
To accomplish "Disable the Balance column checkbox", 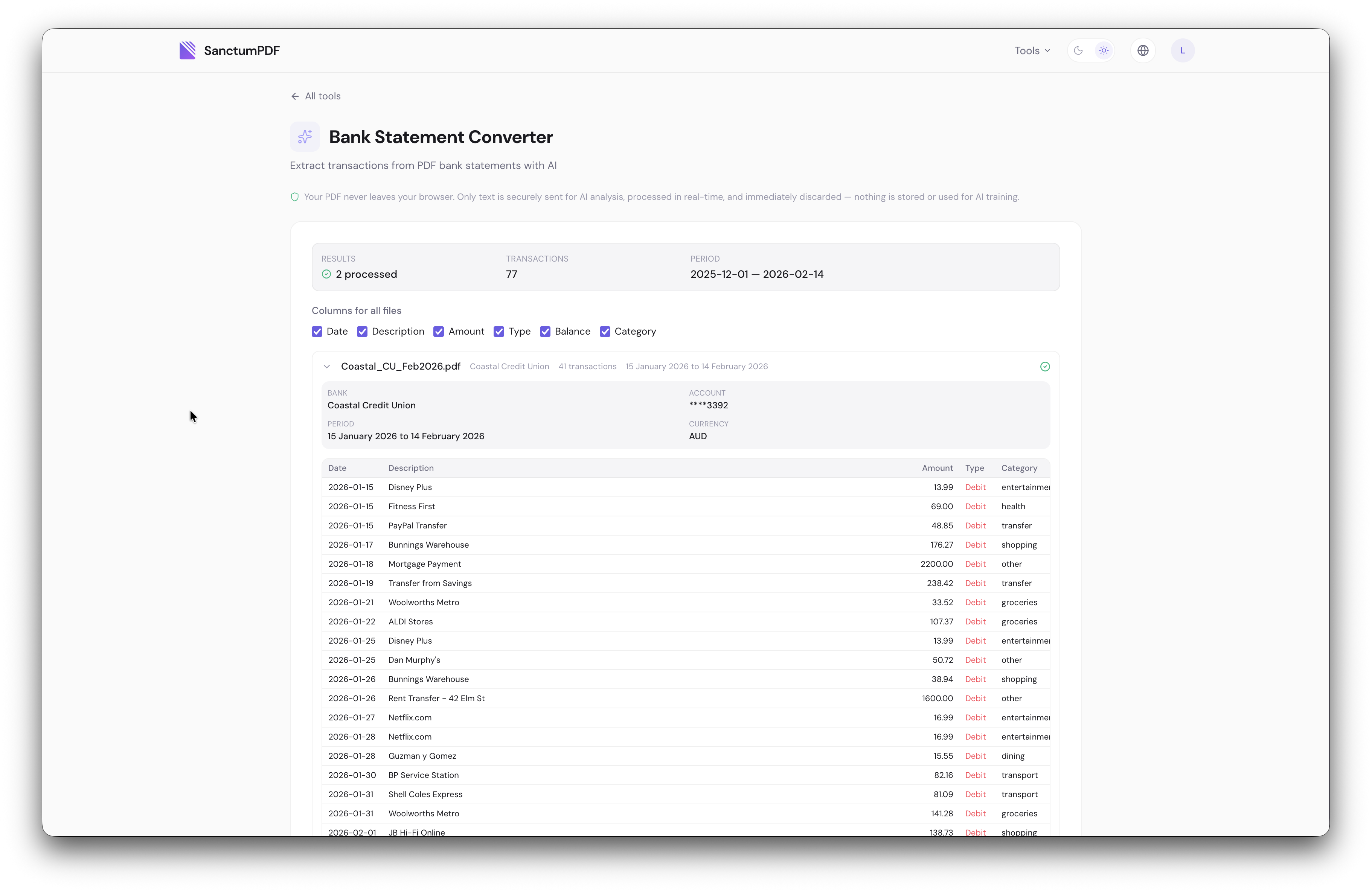I will (x=545, y=331).
